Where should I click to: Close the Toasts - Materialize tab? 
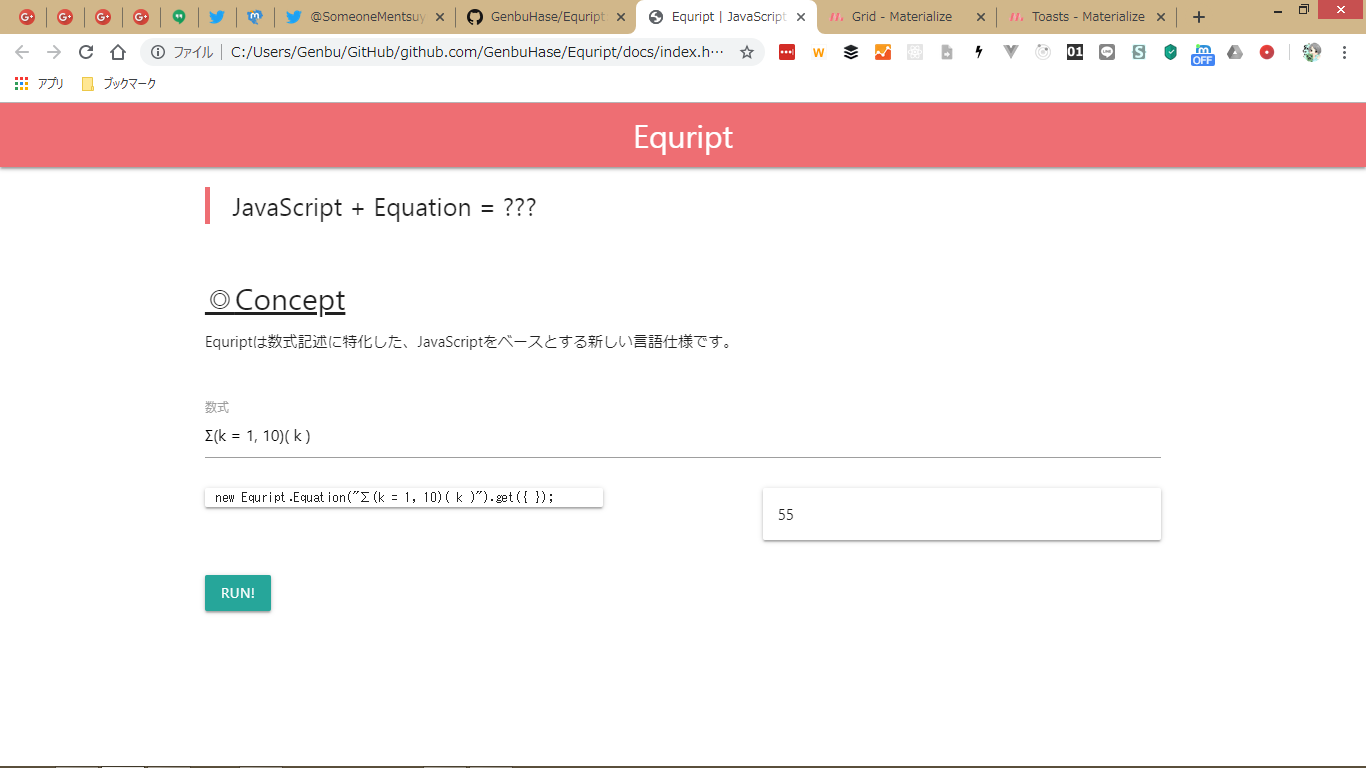(x=1160, y=17)
